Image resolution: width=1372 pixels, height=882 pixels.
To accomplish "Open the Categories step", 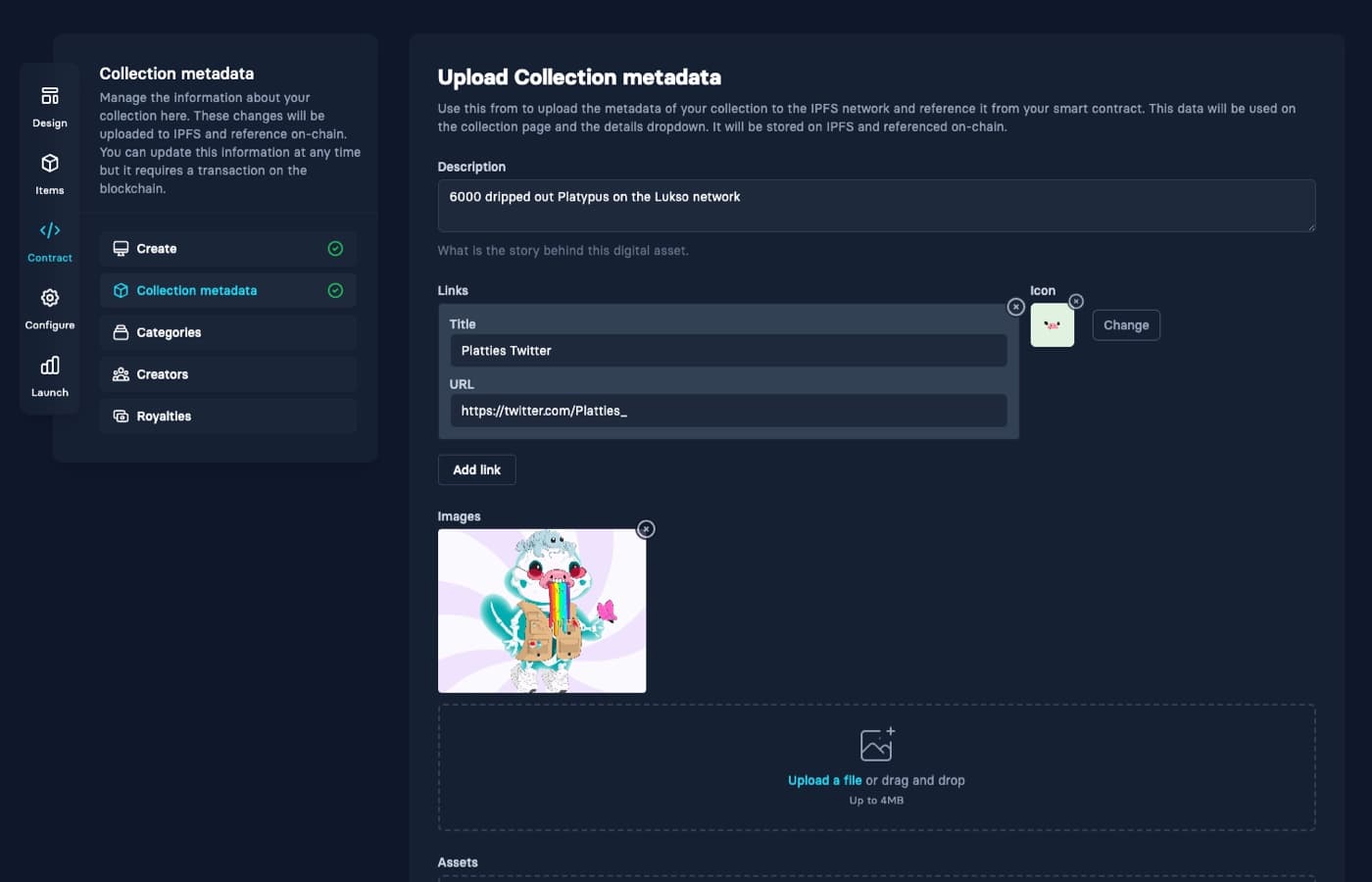I will pyautogui.click(x=227, y=333).
